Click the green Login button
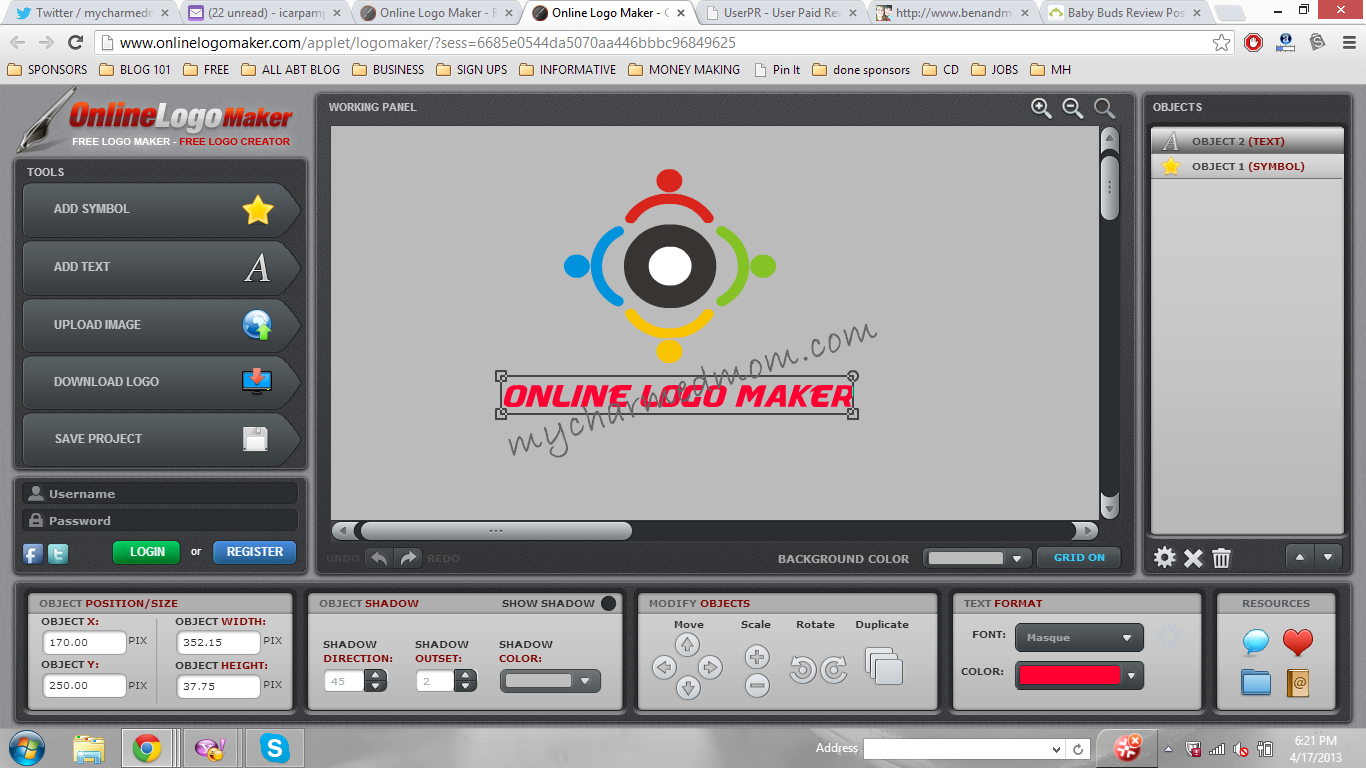 point(147,552)
